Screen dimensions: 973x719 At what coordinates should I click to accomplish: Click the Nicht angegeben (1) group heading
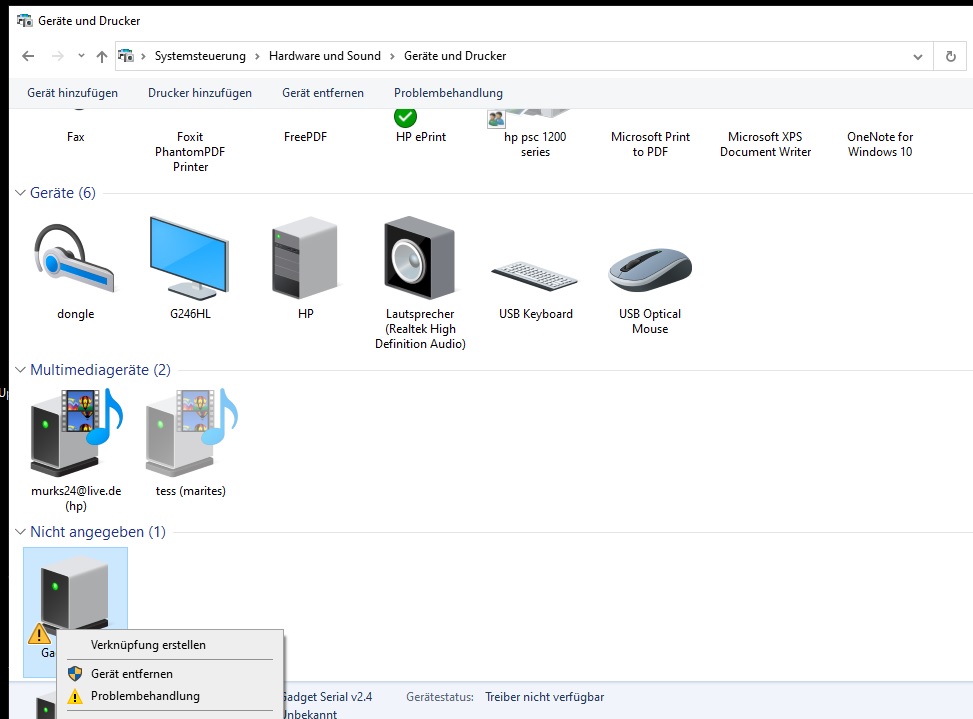tap(98, 532)
